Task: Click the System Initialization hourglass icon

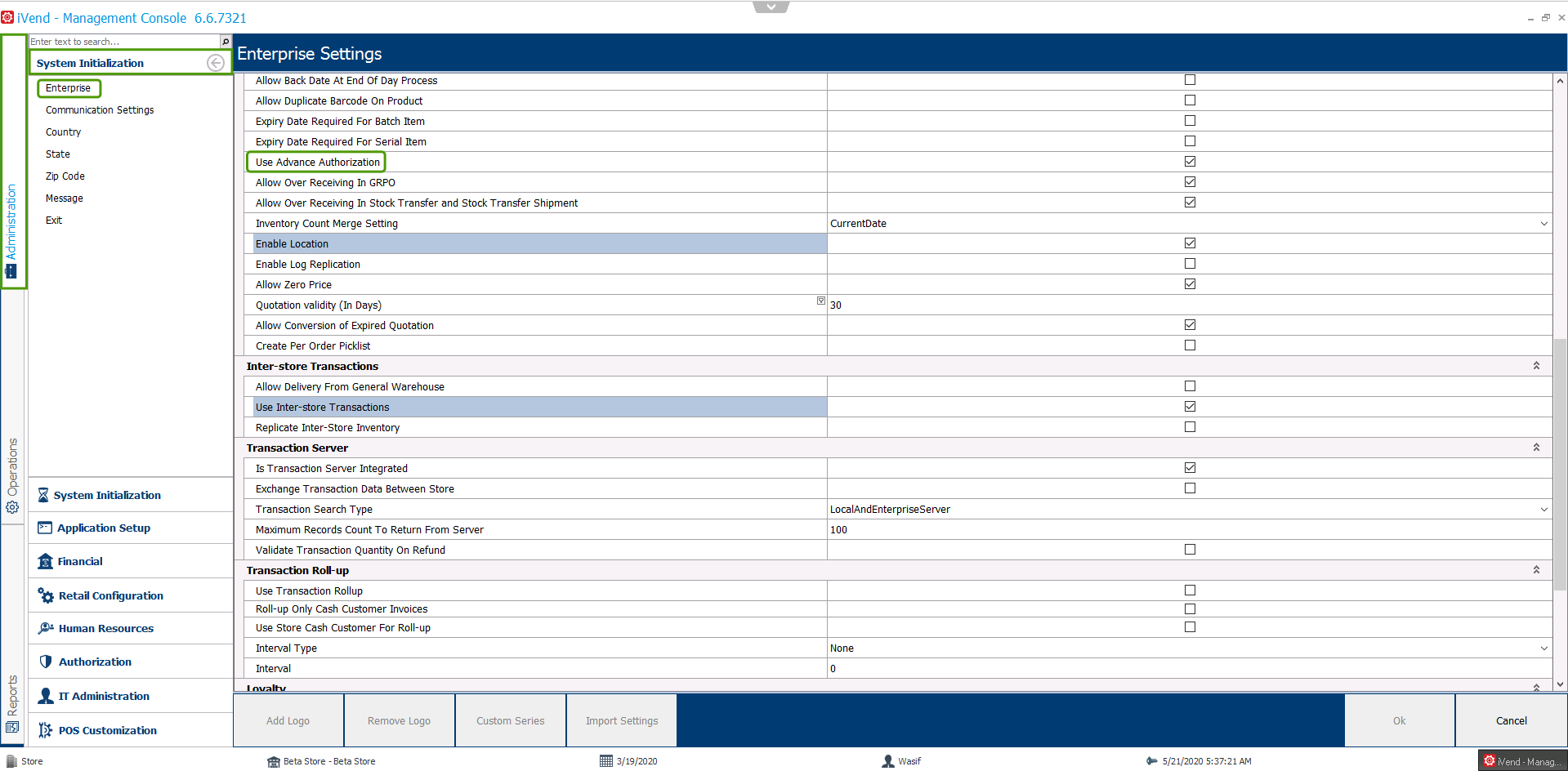Action: point(43,495)
